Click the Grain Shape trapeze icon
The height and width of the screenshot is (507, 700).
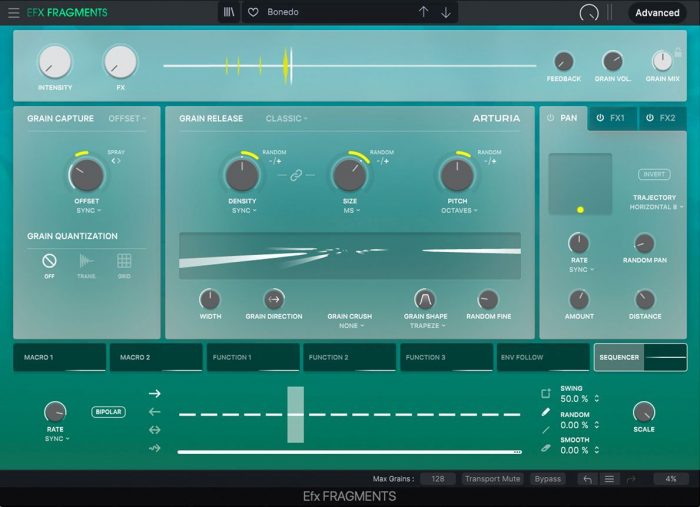pyautogui.click(x=425, y=299)
